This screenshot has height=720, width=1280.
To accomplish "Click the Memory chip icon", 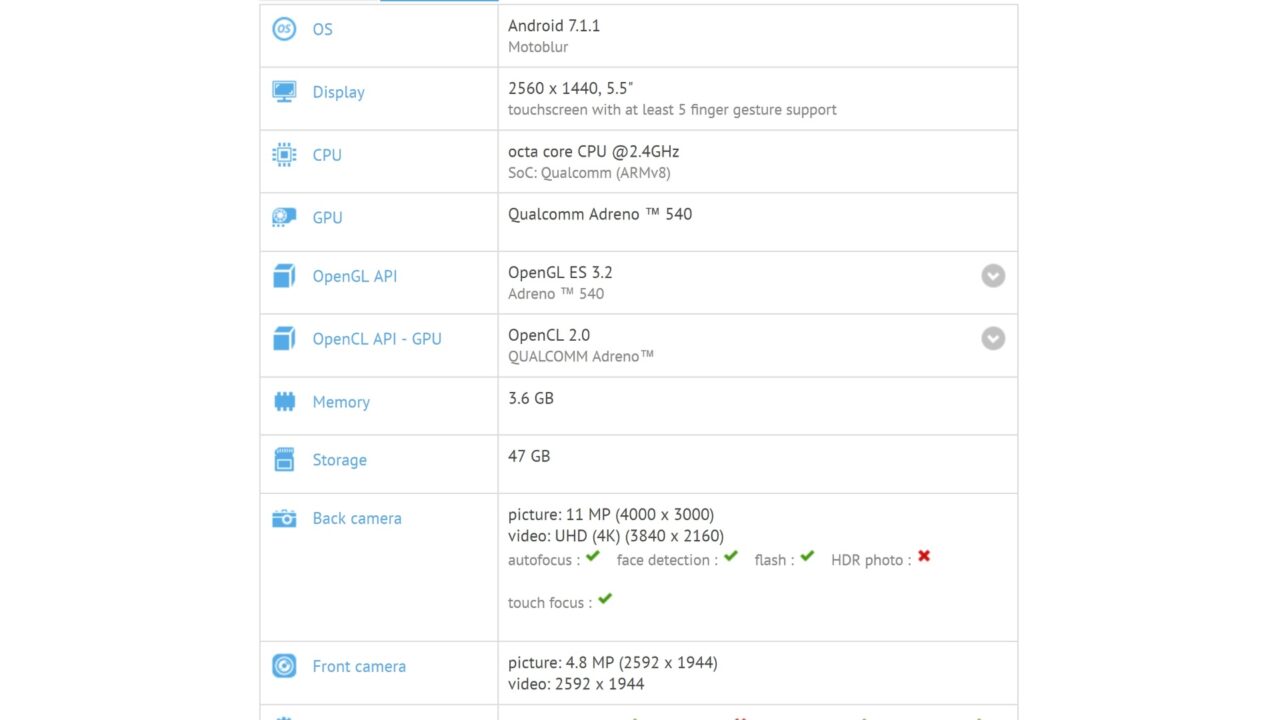I will pyautogui.click(x=284, y=402).
